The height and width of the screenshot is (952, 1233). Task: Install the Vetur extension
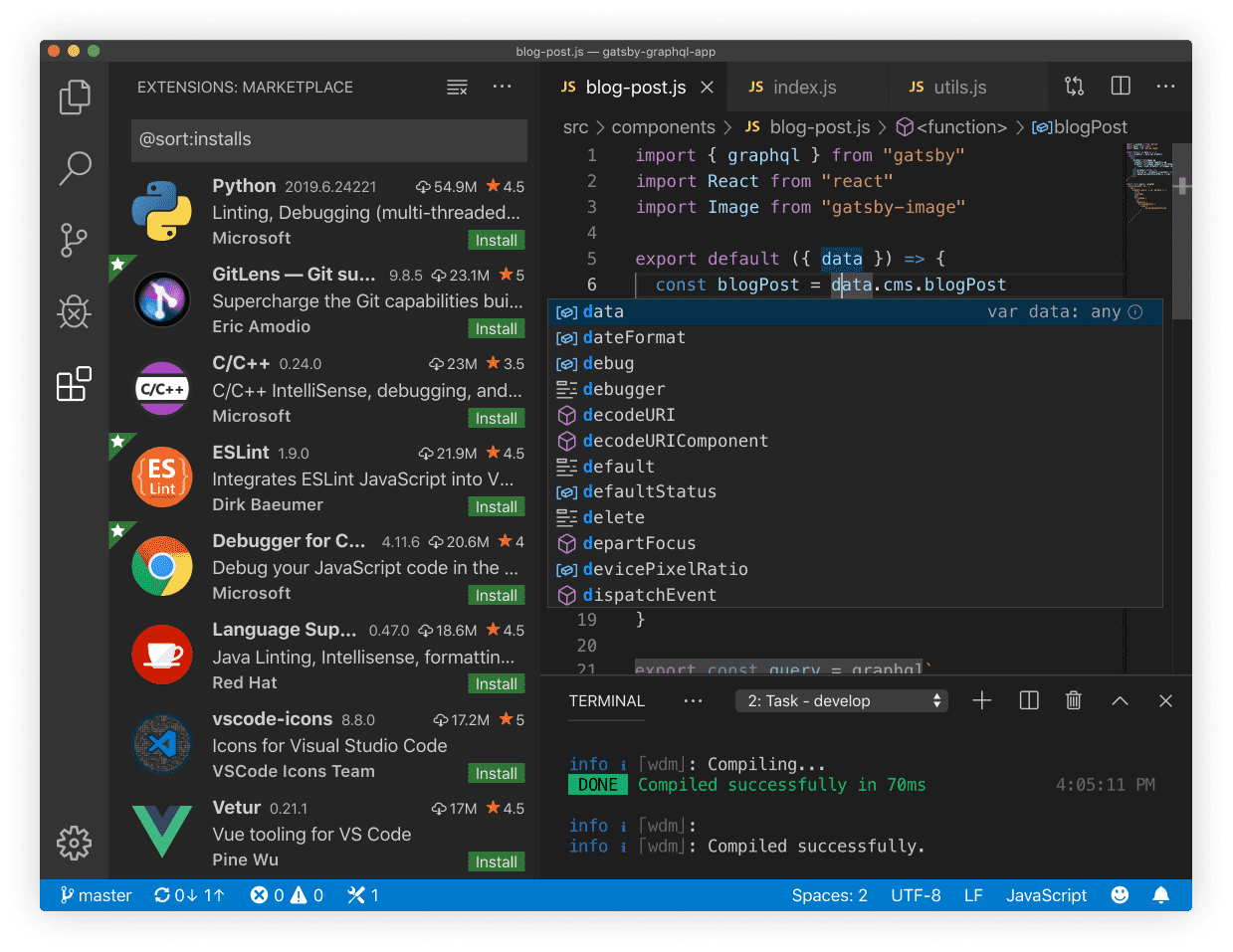[x=496, y=861]
